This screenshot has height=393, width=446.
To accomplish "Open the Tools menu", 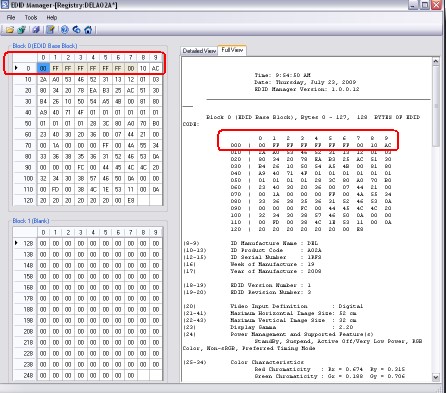I will [31, 17].
